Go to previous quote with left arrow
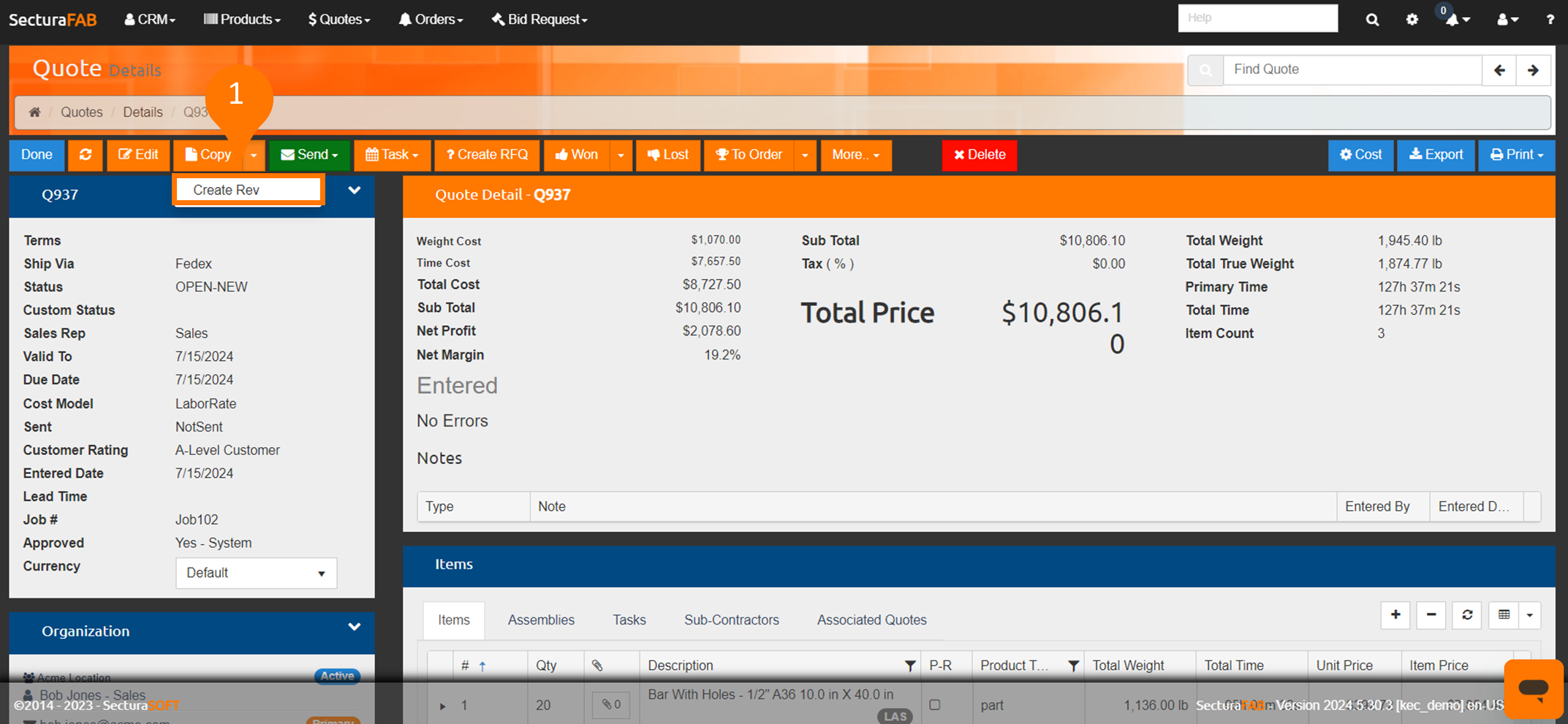1568x724 pixels. pos(1499,70)
